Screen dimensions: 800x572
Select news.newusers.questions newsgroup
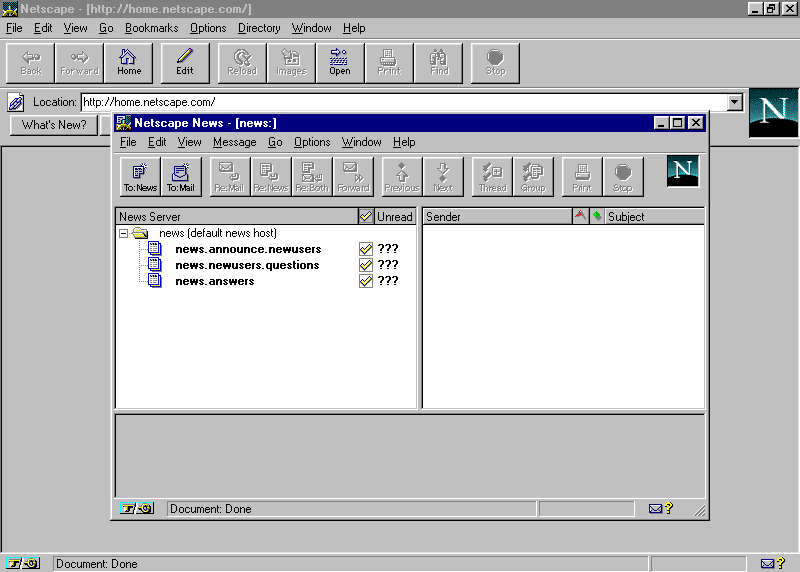point(247,265)
